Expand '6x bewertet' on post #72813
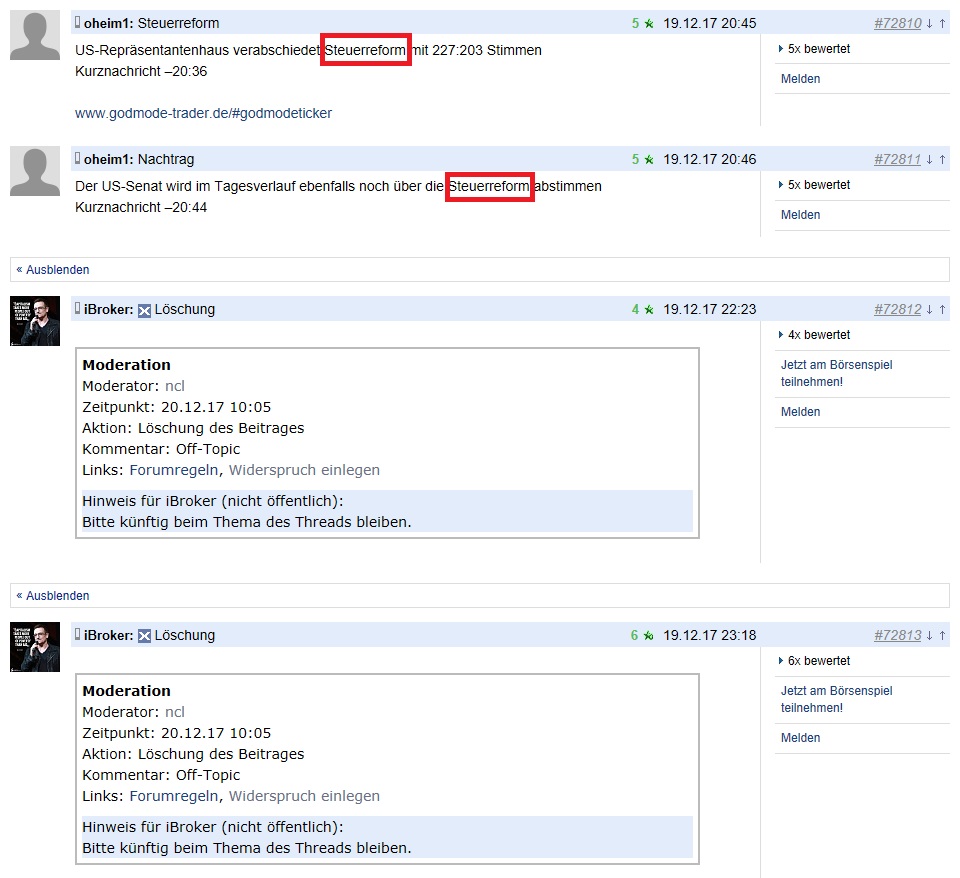 click(x=814, y=661)
